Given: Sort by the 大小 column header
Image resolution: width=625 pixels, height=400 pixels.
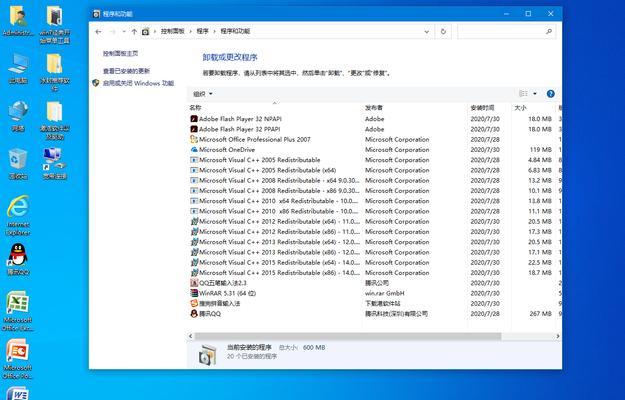Looking at the screenshot, I should pos(533,108).
